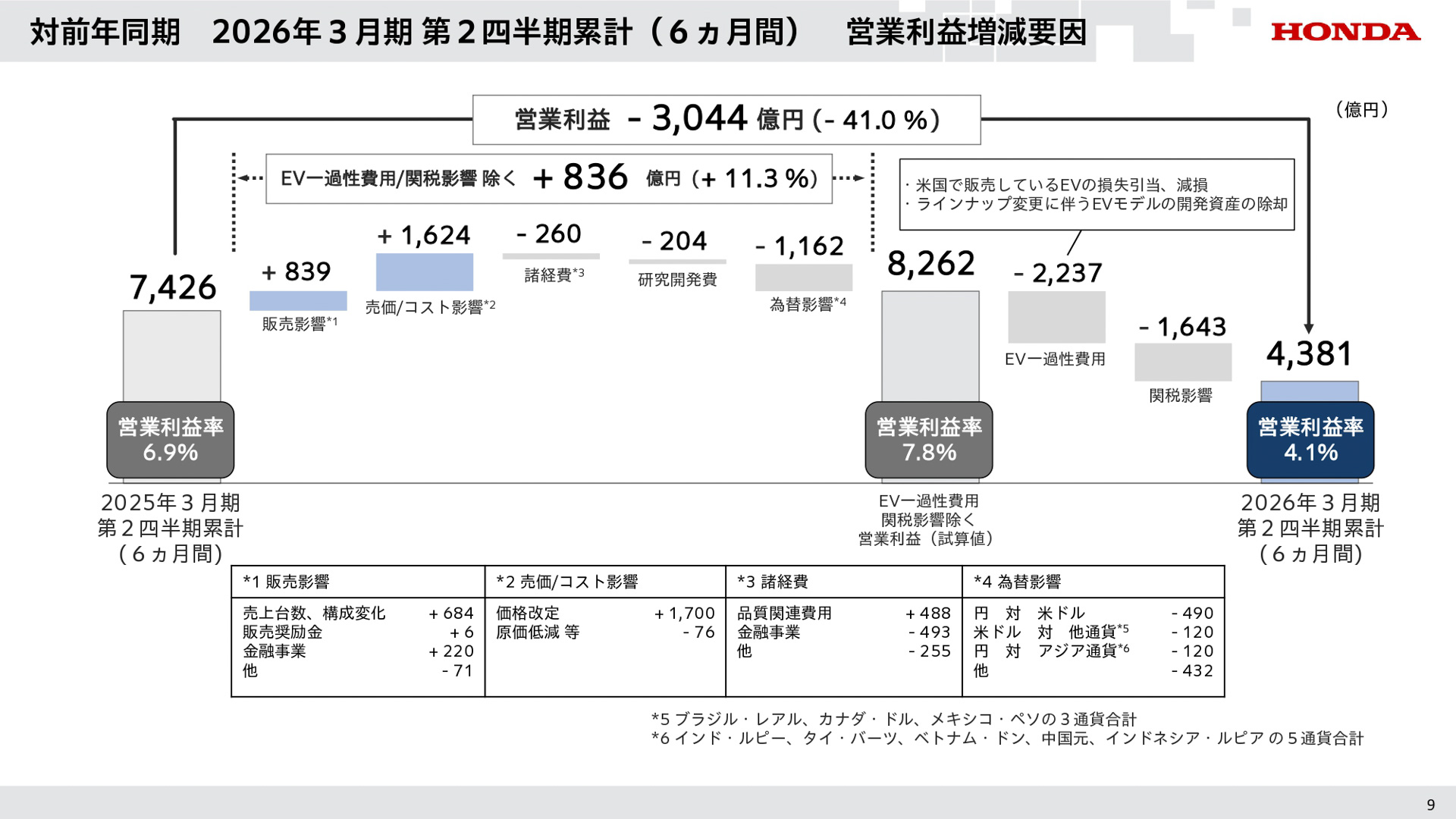Select the EV一過性費用 bar segment
This screenshot has height=819, width=1456.
[x=1056, y=317]
